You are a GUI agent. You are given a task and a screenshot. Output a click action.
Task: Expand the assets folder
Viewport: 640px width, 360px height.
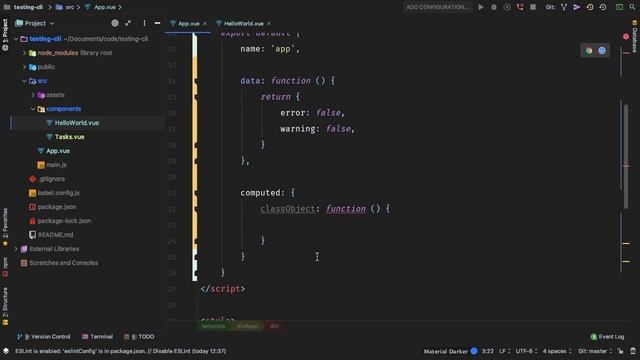33,95
